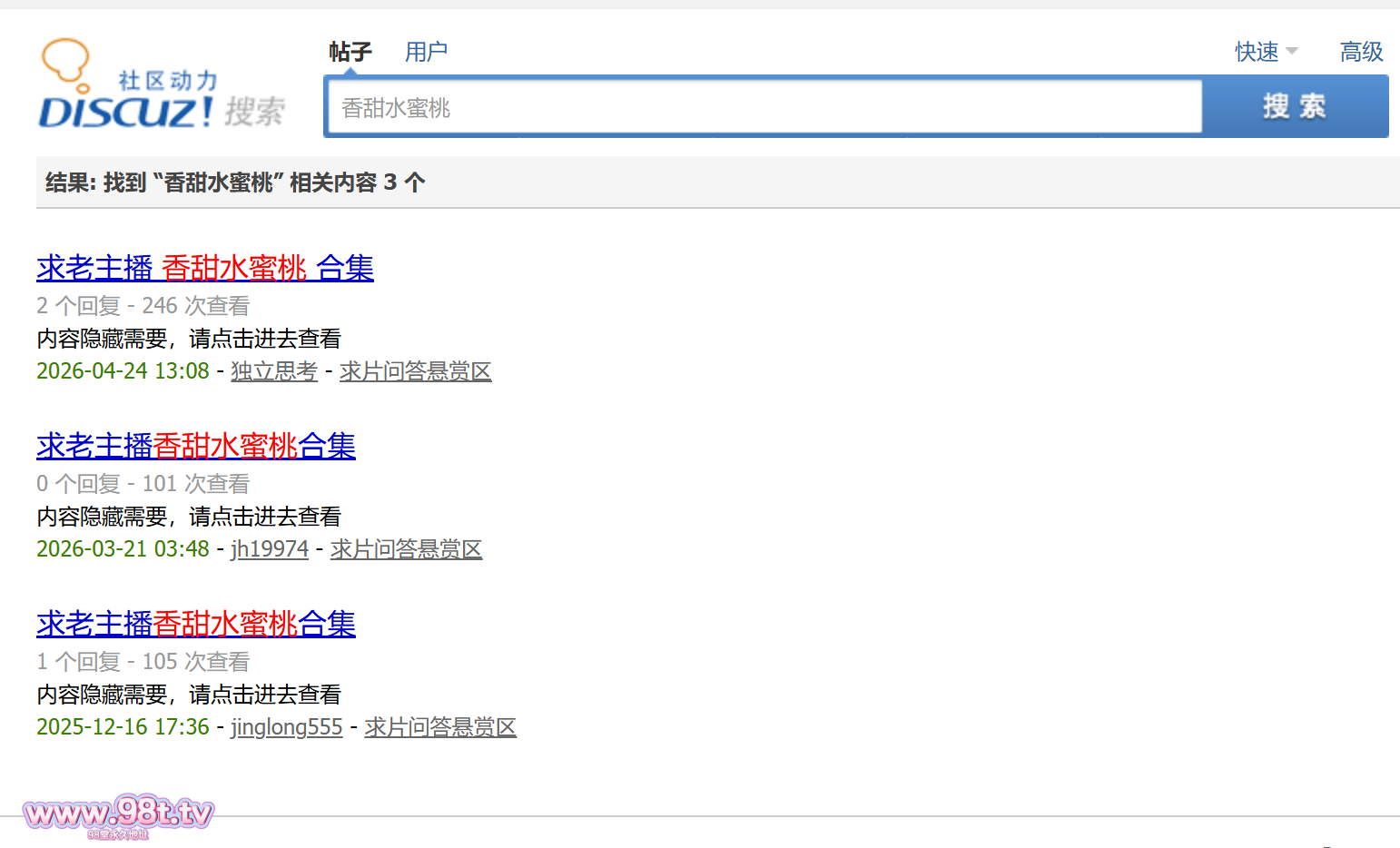Visit user jinglong555's profile
Image resolution: width=1400 pixels, height=848 pixels.
point(287,727)
